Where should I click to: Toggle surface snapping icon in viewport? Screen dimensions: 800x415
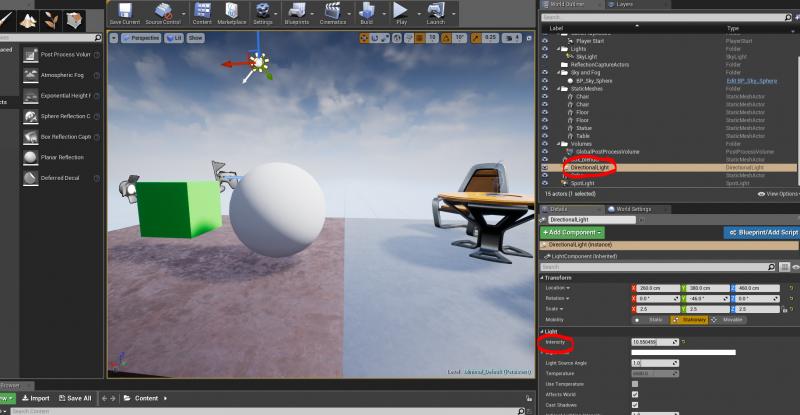409,38
